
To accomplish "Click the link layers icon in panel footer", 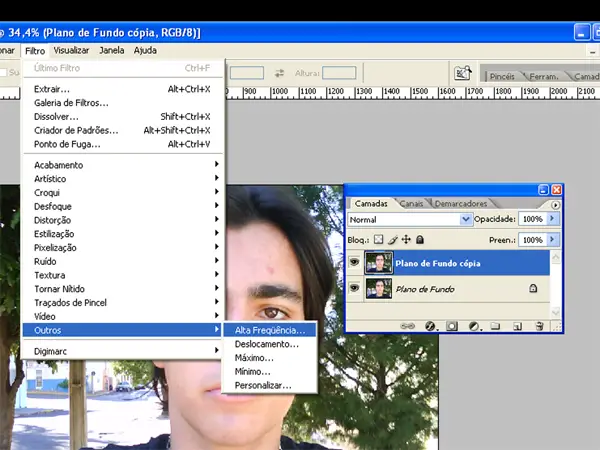I will pyautogui.click(x=408, y=325).
